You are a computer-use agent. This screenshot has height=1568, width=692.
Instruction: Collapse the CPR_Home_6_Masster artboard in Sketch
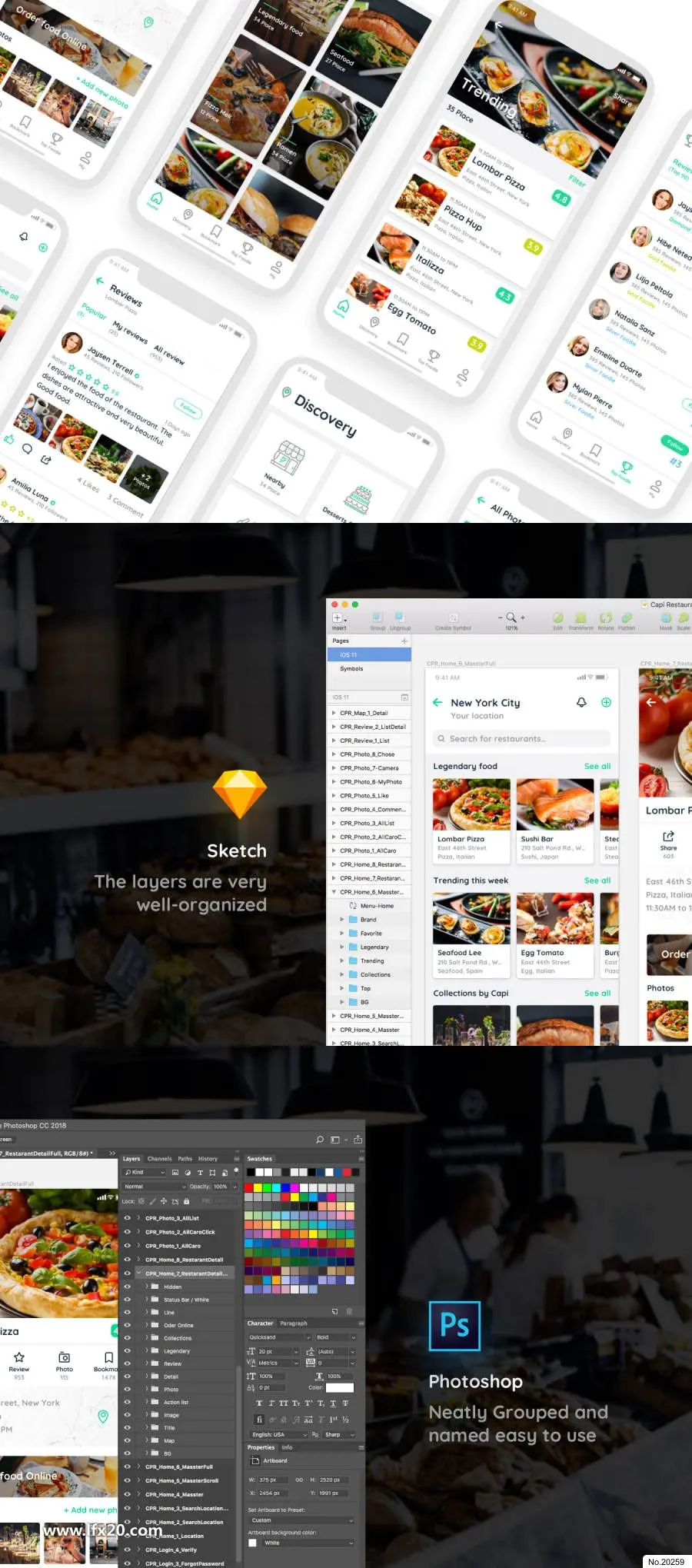point(334,892)
